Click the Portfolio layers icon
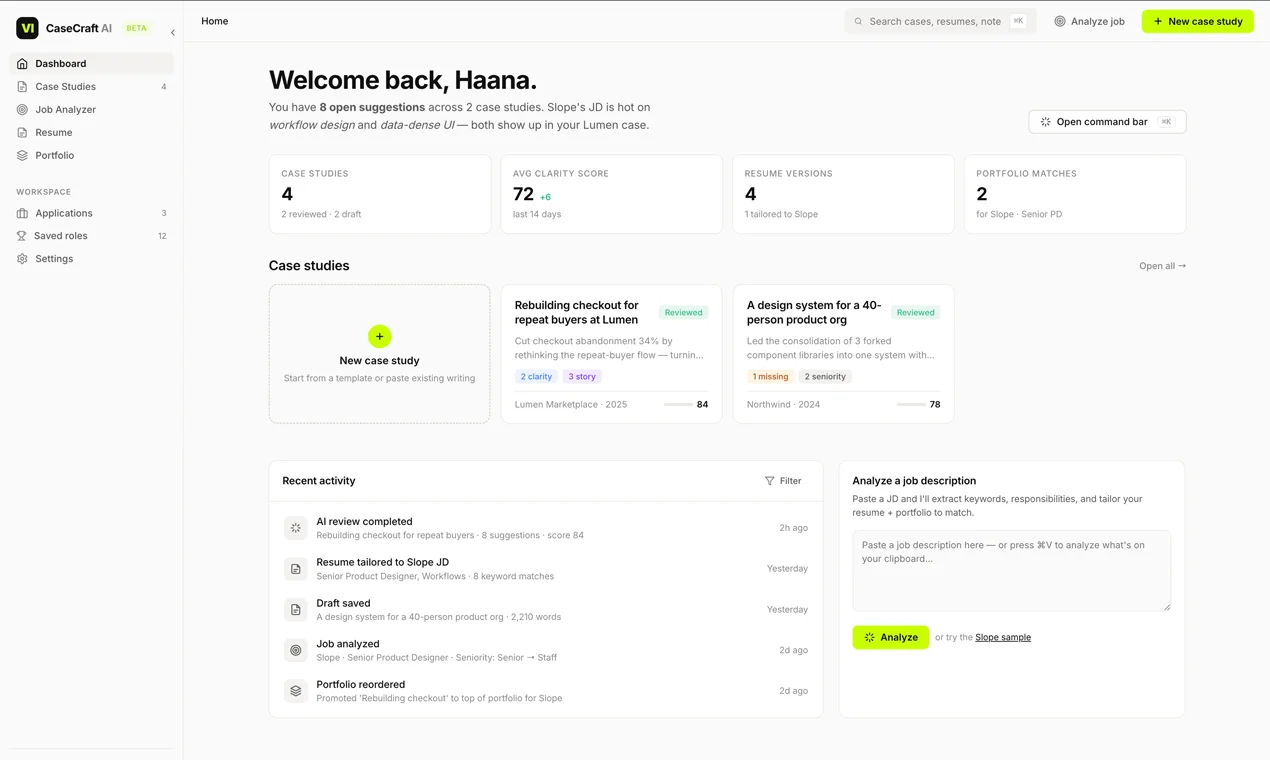This screenshot has height=760, width=1270. pyautogui.click(x=22, y=155)
